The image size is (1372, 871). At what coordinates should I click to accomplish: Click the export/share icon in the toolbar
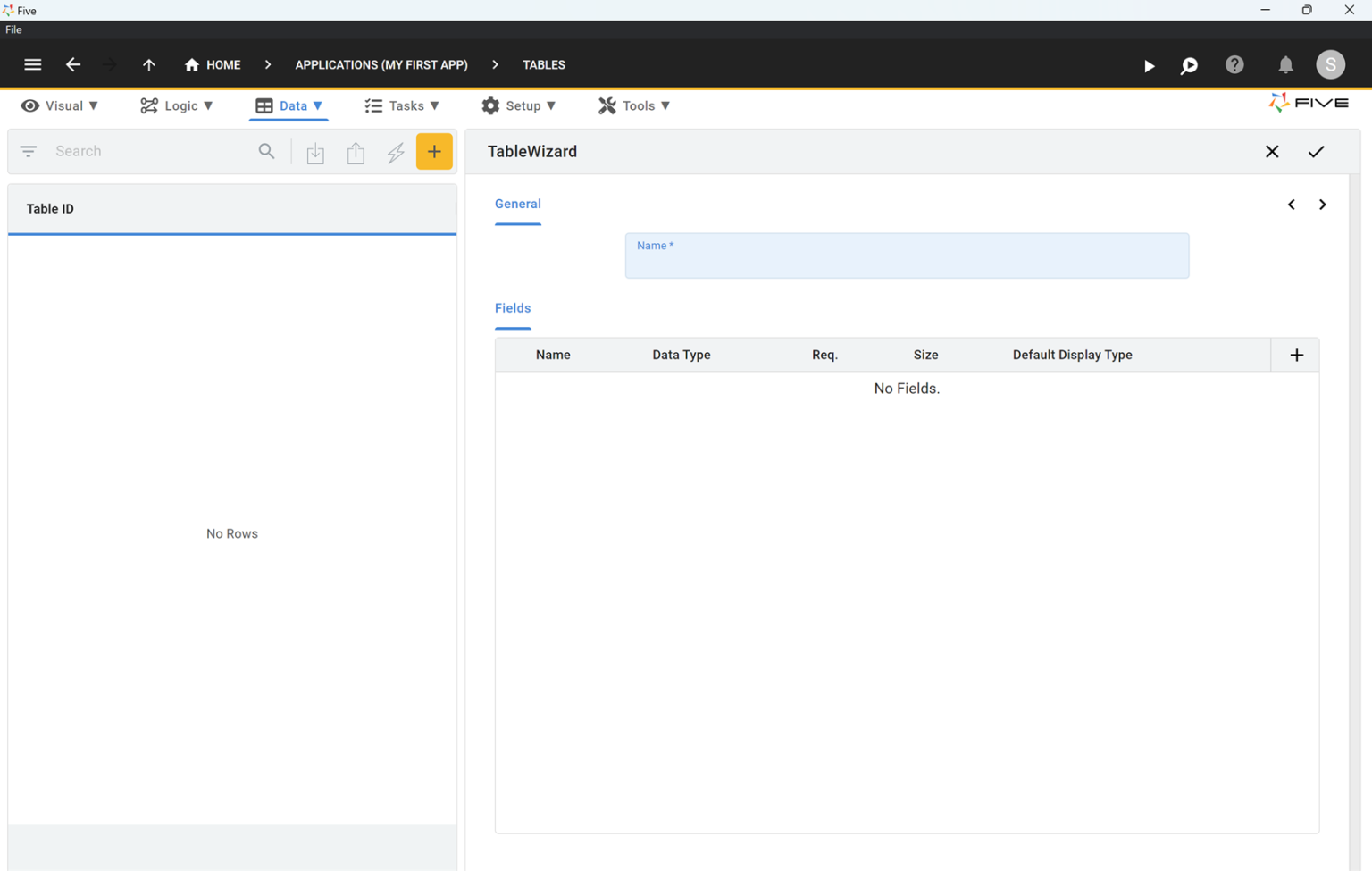pos(356,152)
